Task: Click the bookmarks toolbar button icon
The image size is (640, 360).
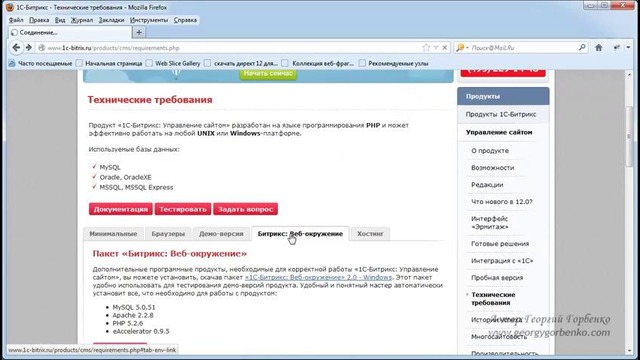Action: pyautogui.click(x=617, y=48)
